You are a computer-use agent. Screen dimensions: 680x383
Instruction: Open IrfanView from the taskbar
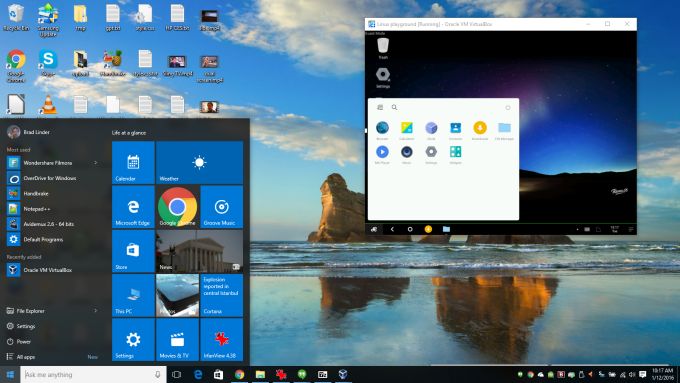pyautogui.click(x=281, y=374)
